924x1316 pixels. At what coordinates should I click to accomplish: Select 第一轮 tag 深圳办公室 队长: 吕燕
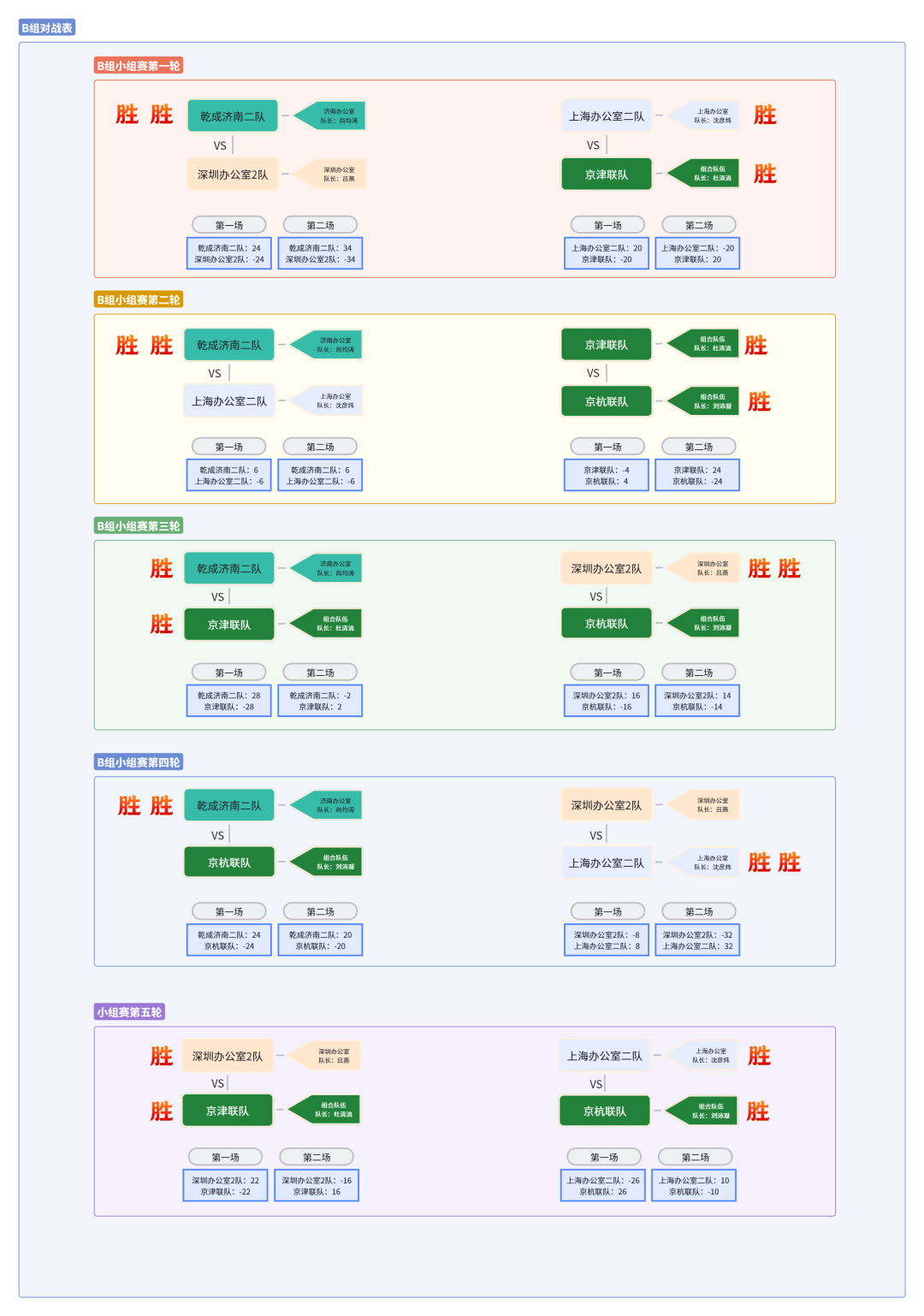pos(331,175)
